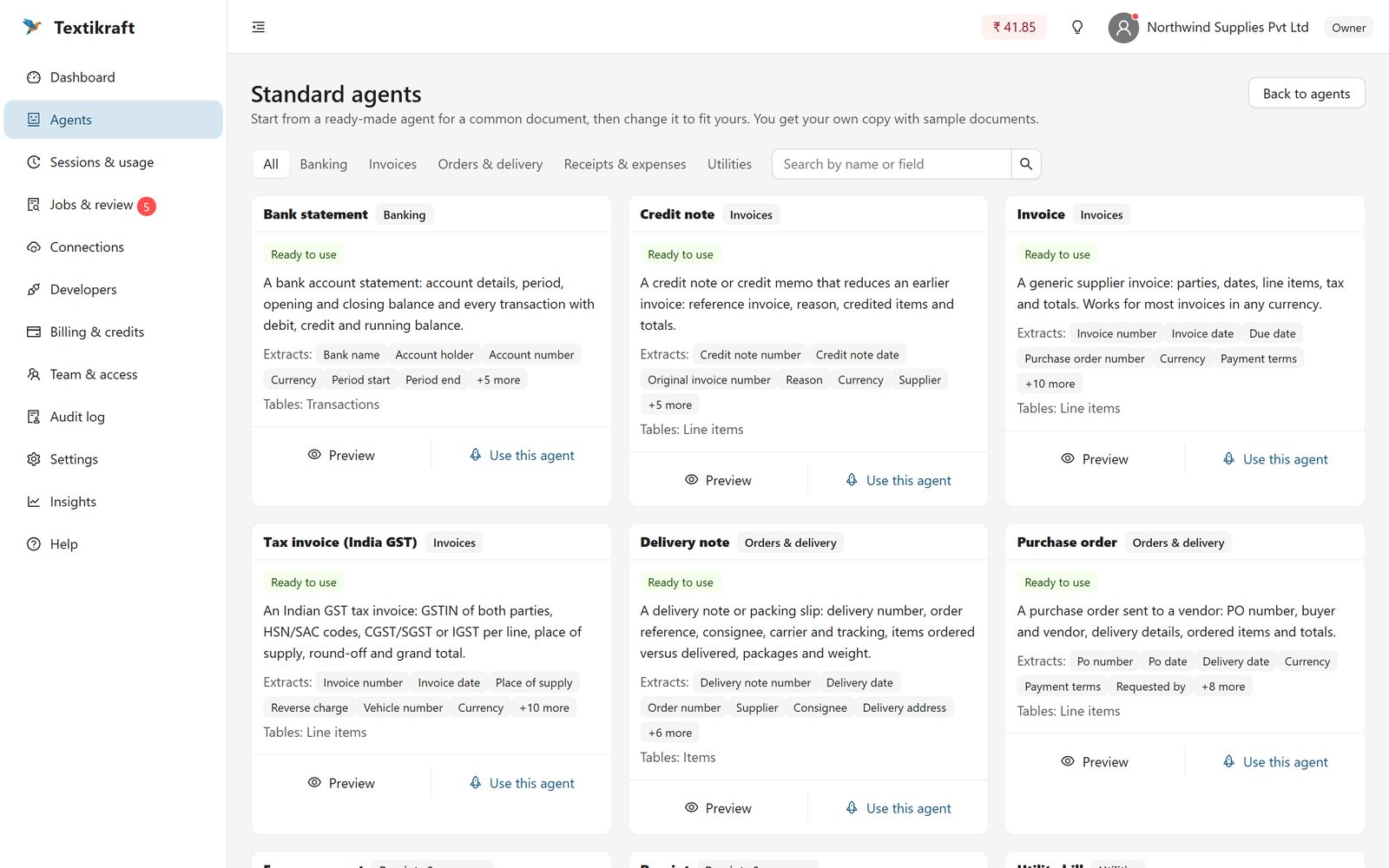Select the All filter tab
This screenshot has height=868, width=1389.
[x=271, y=164]
